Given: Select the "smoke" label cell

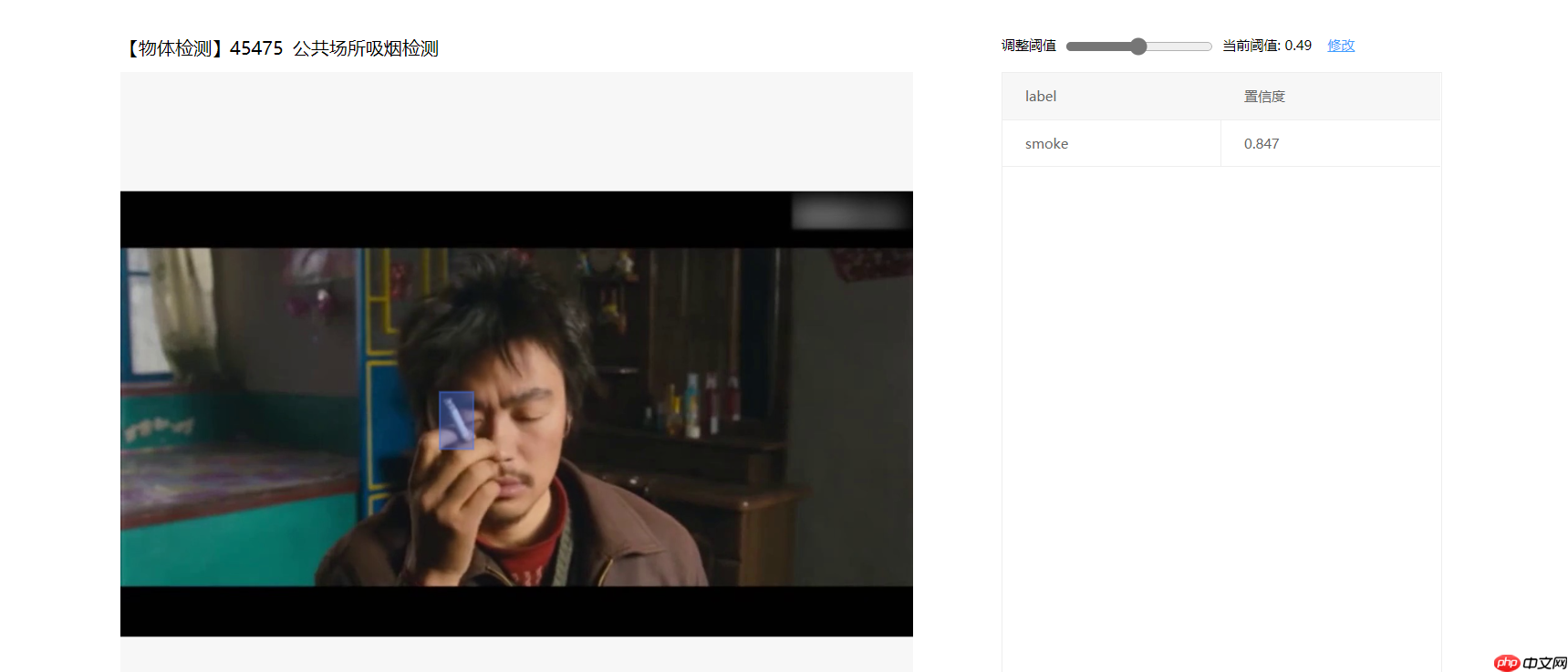Looking at the screenshot, I should coord(1046,144).
